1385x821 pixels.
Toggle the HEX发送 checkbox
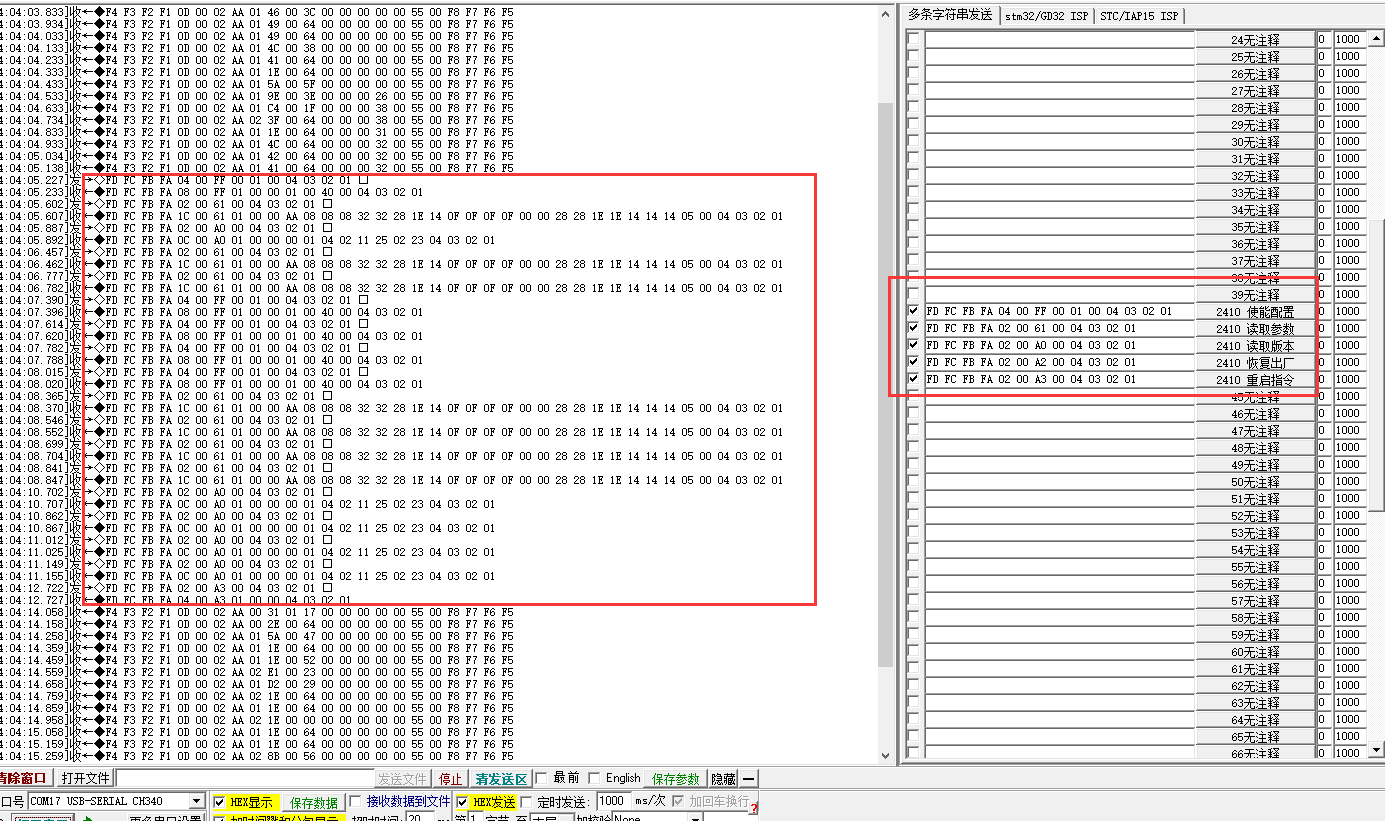point(462,802)
